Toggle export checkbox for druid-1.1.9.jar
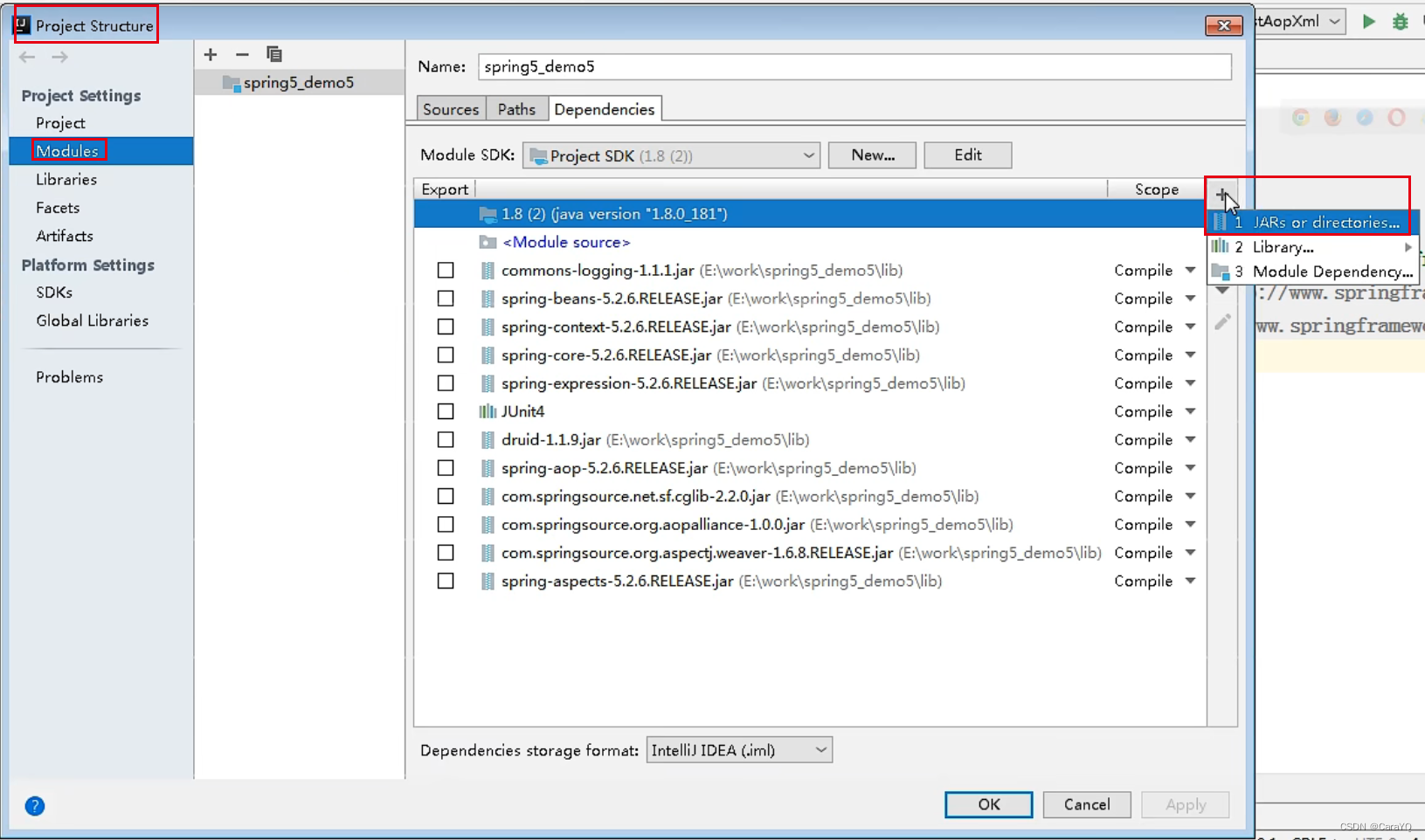 coord(446,440)
